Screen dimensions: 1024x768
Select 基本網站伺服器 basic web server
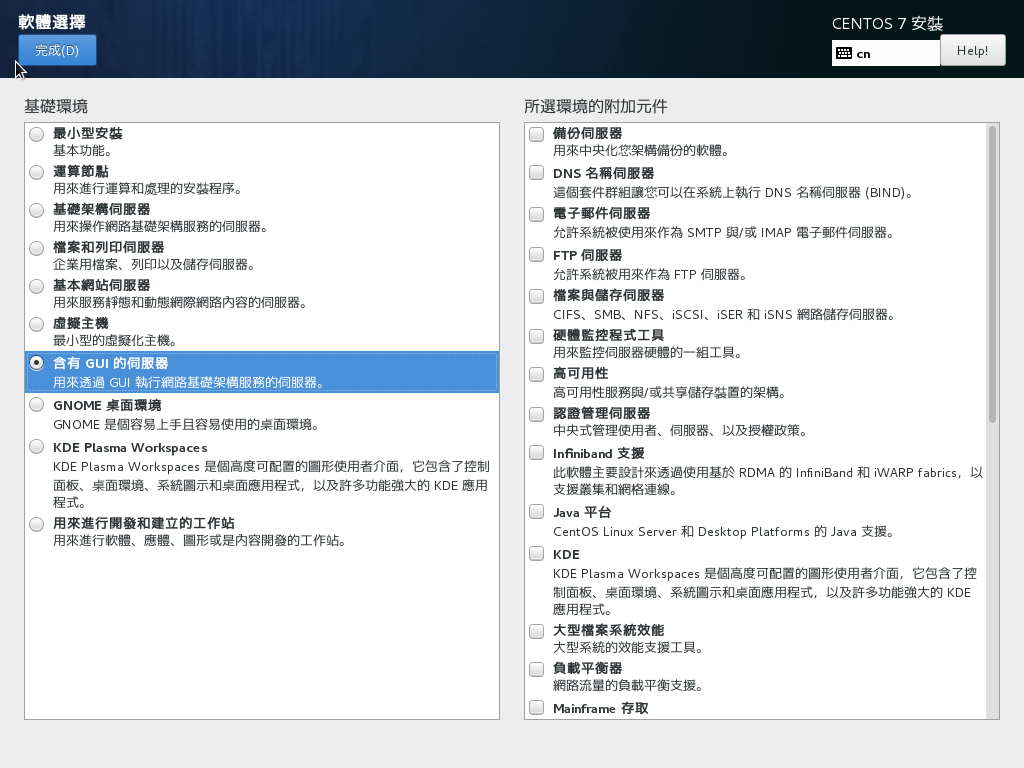pos(37,286)
